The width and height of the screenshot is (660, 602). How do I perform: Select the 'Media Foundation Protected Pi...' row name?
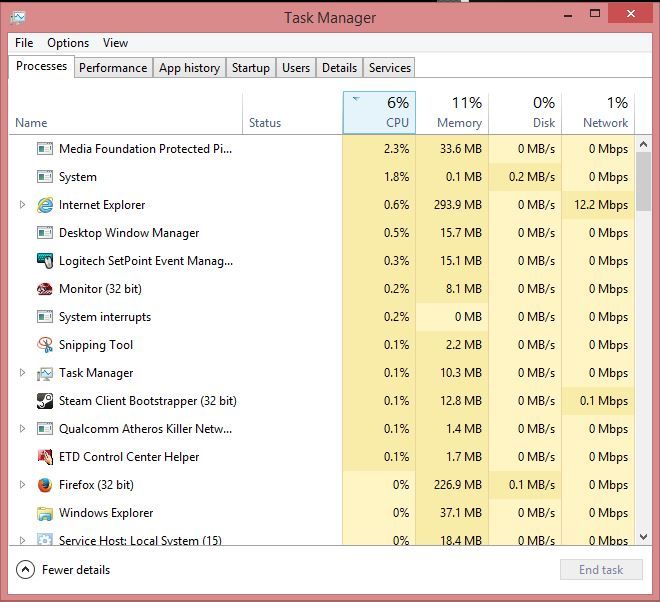146,149
